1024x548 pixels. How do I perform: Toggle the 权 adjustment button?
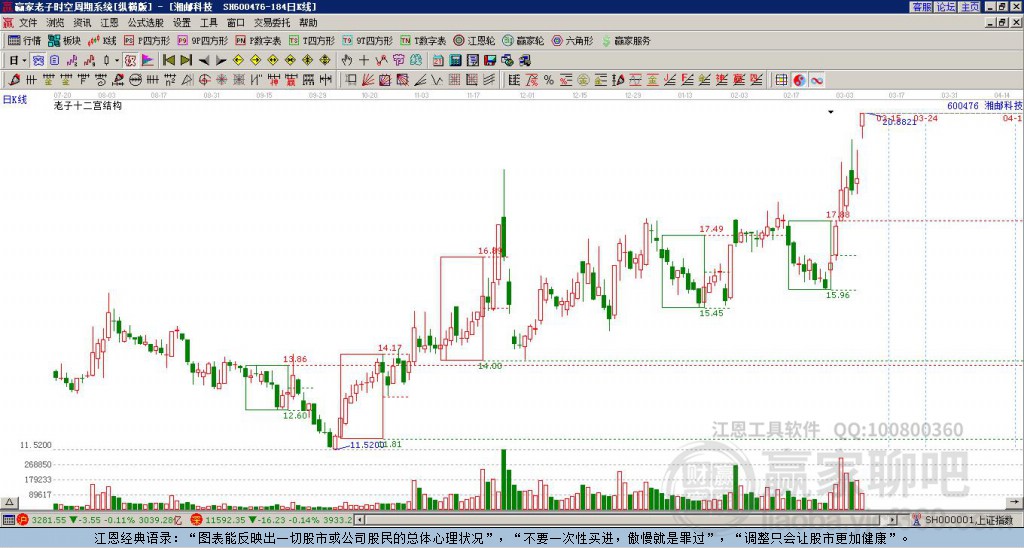coord(130,61)
